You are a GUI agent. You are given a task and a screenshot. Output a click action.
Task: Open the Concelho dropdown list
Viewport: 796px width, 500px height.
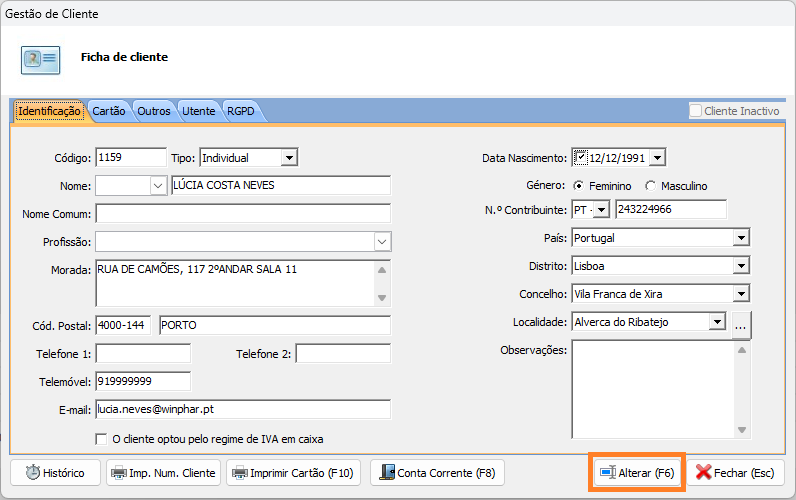[x=740, y=294]
